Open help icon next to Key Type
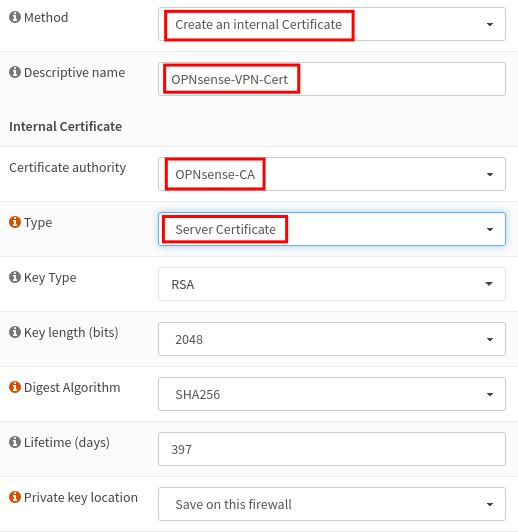518x532 pixels. (x=15, y=277)
